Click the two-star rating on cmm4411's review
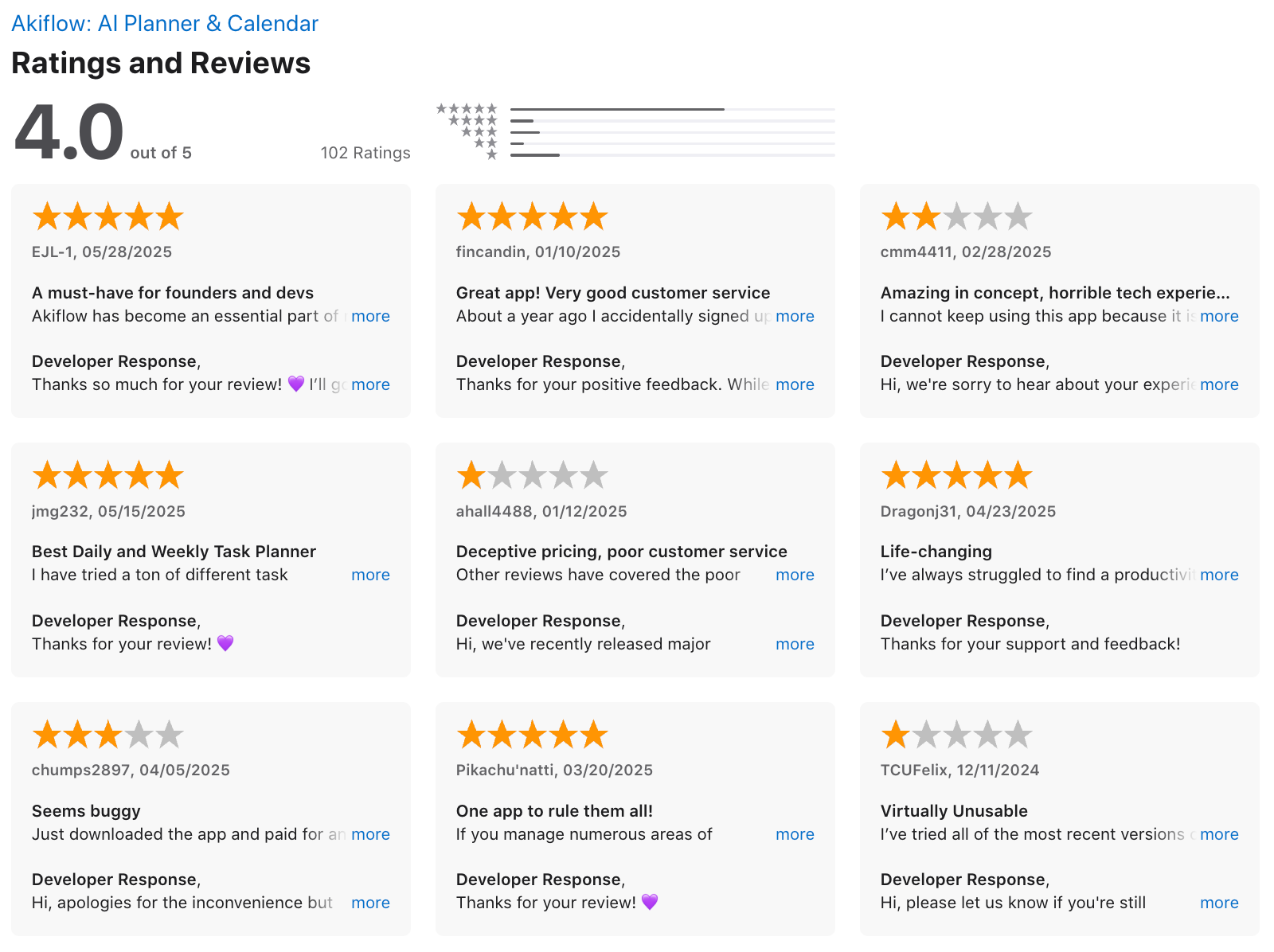 pyautogui.click(x=956, y=217)
